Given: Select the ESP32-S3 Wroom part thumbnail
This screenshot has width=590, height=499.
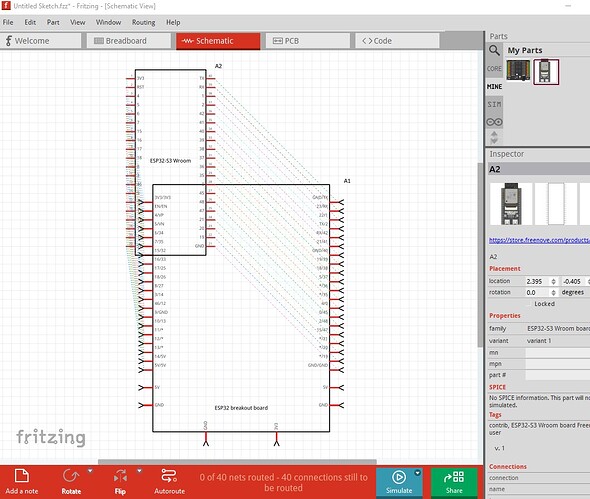Looking at the screenshot, I should pos(546,72).
